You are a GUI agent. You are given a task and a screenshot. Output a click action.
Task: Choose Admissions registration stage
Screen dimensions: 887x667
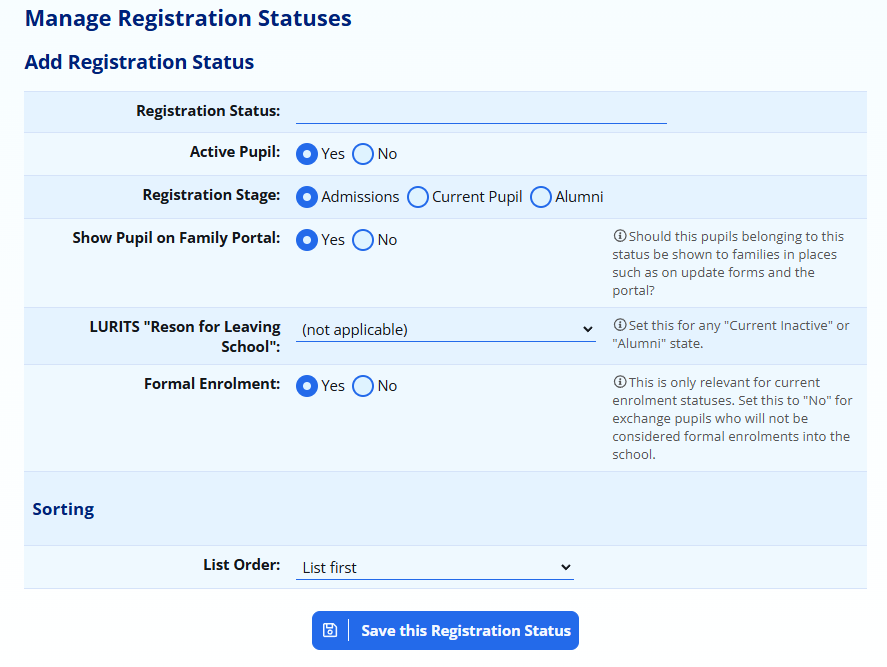click(307, 197)
